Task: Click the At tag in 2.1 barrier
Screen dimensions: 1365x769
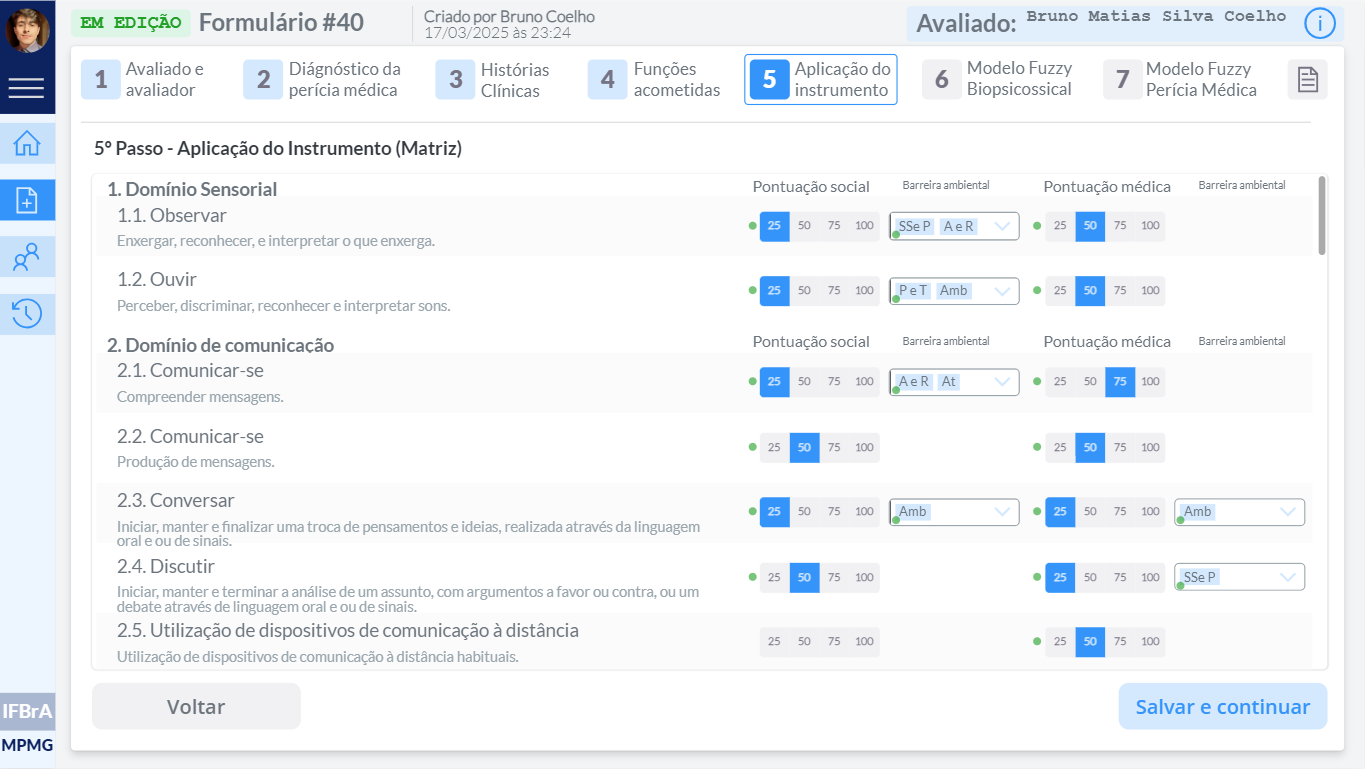Action: click(949, 382)
